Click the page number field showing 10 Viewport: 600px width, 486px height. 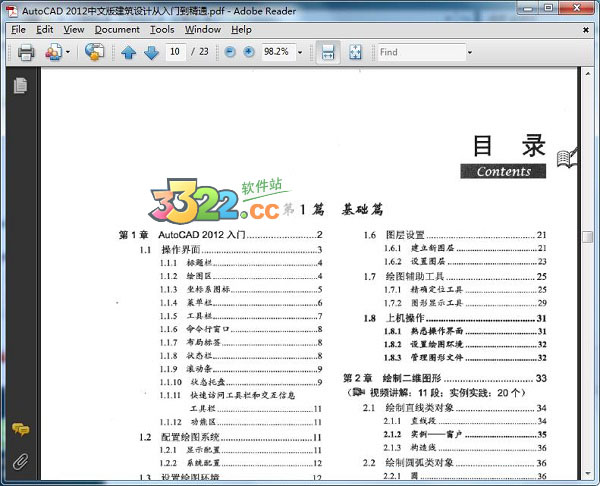pyautogui.click(x=176, y=52)
